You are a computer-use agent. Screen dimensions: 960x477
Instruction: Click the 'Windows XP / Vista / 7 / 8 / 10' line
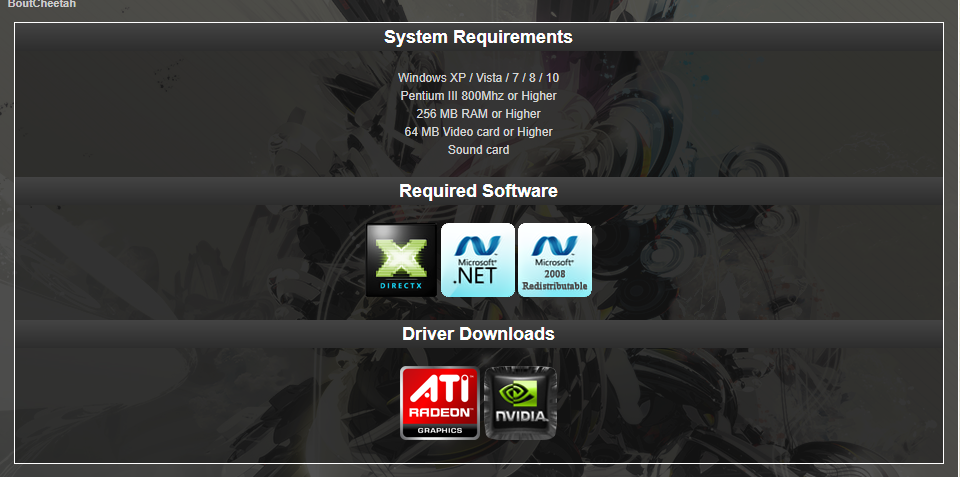point(478,78)
